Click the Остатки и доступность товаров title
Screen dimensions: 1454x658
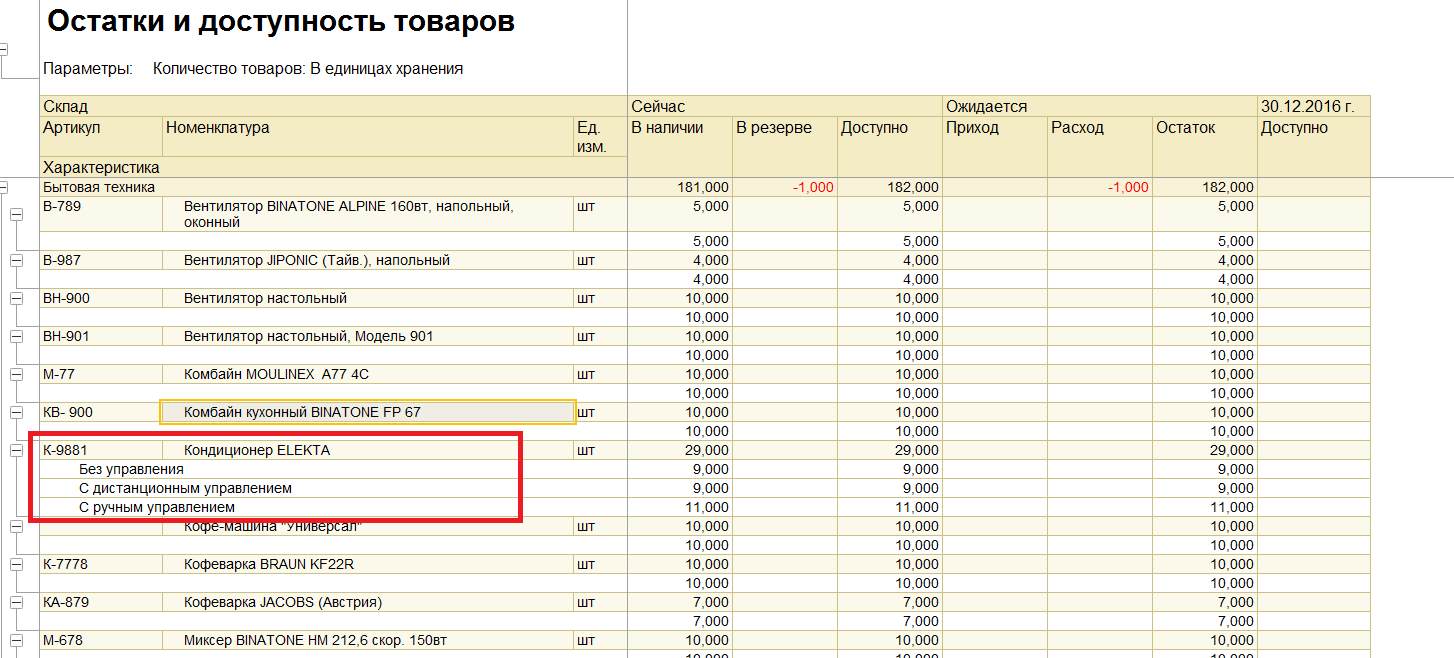tap(281, 22)
